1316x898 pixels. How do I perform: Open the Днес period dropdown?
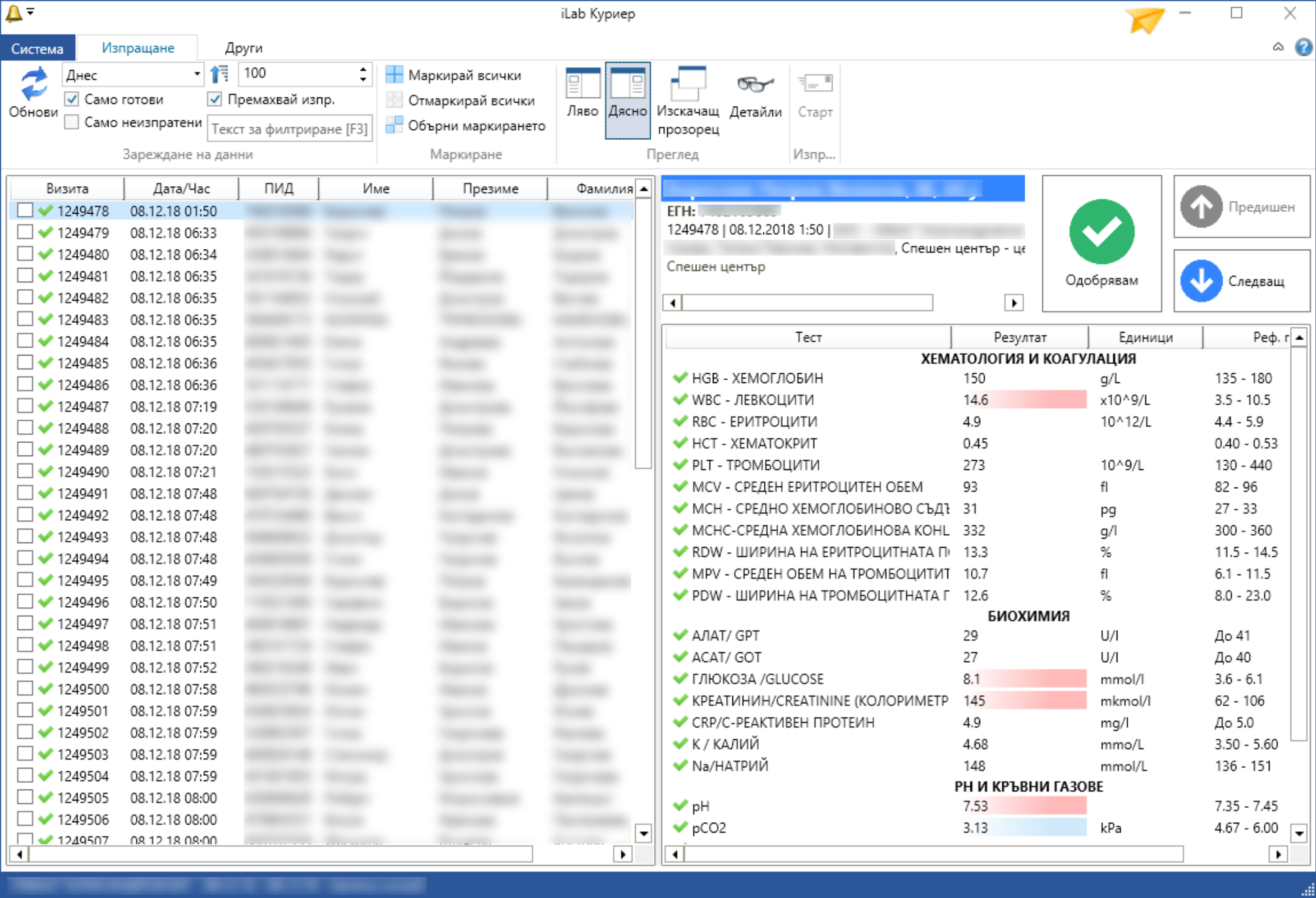(197, 75)
